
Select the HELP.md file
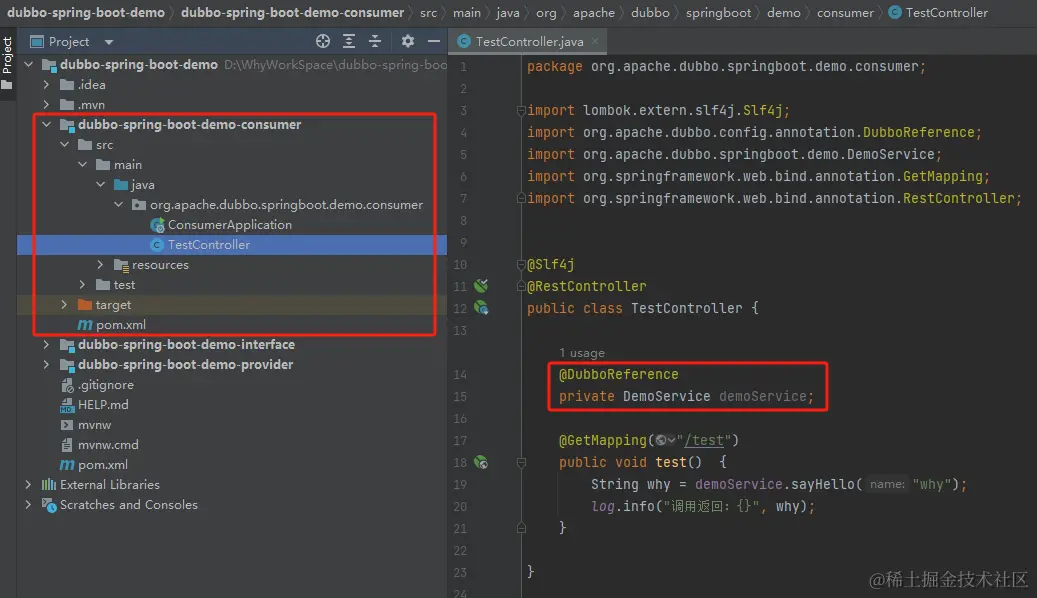pyautogui.click(x=103, y=404)
